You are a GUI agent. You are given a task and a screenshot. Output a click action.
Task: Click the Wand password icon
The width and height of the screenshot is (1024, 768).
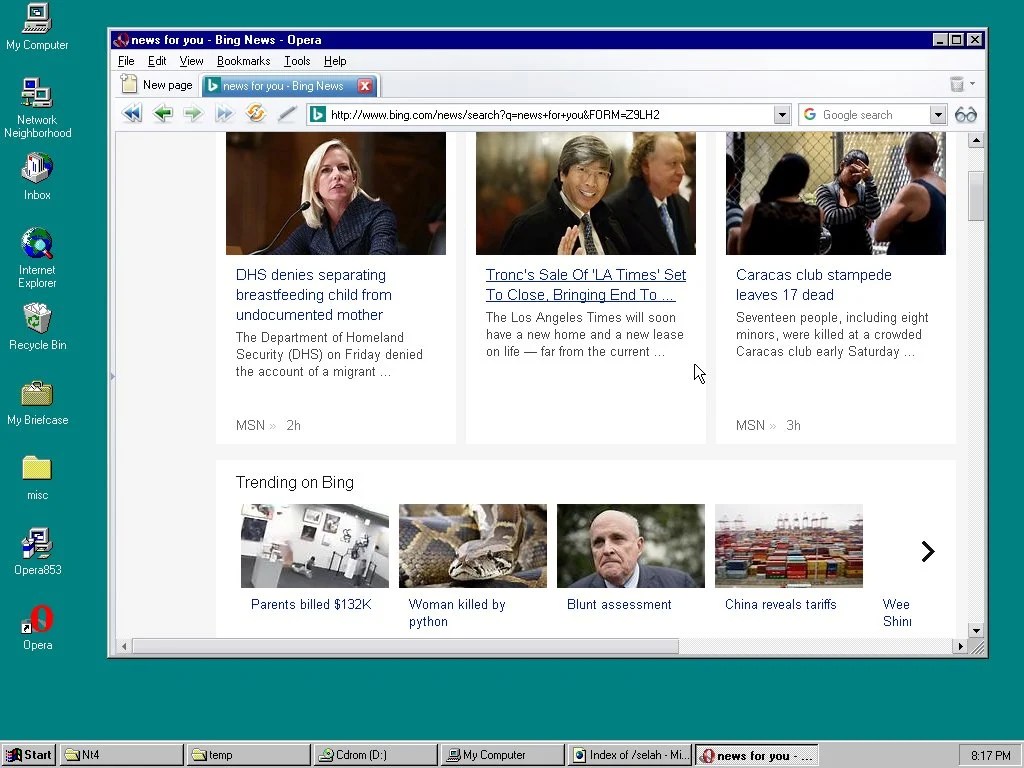[287, 114]
